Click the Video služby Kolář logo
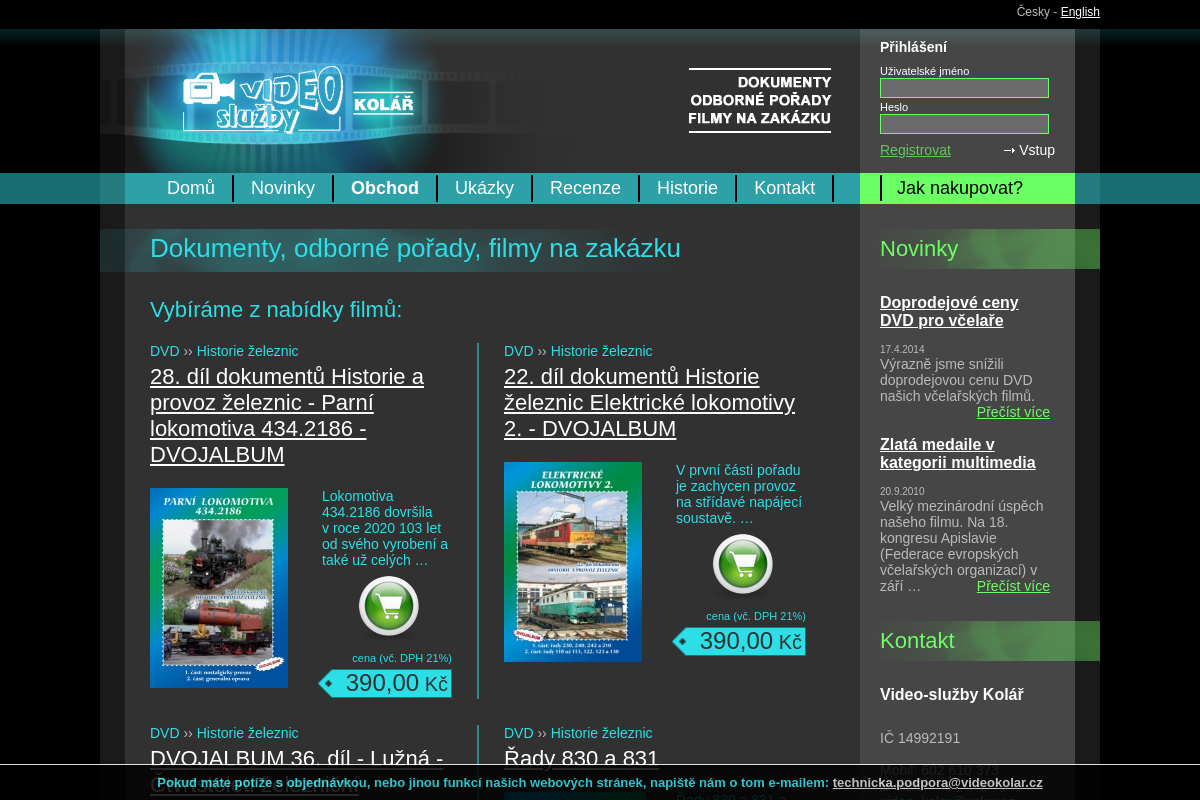Screen dimensions: 1200x800 (x=298, y=100)
